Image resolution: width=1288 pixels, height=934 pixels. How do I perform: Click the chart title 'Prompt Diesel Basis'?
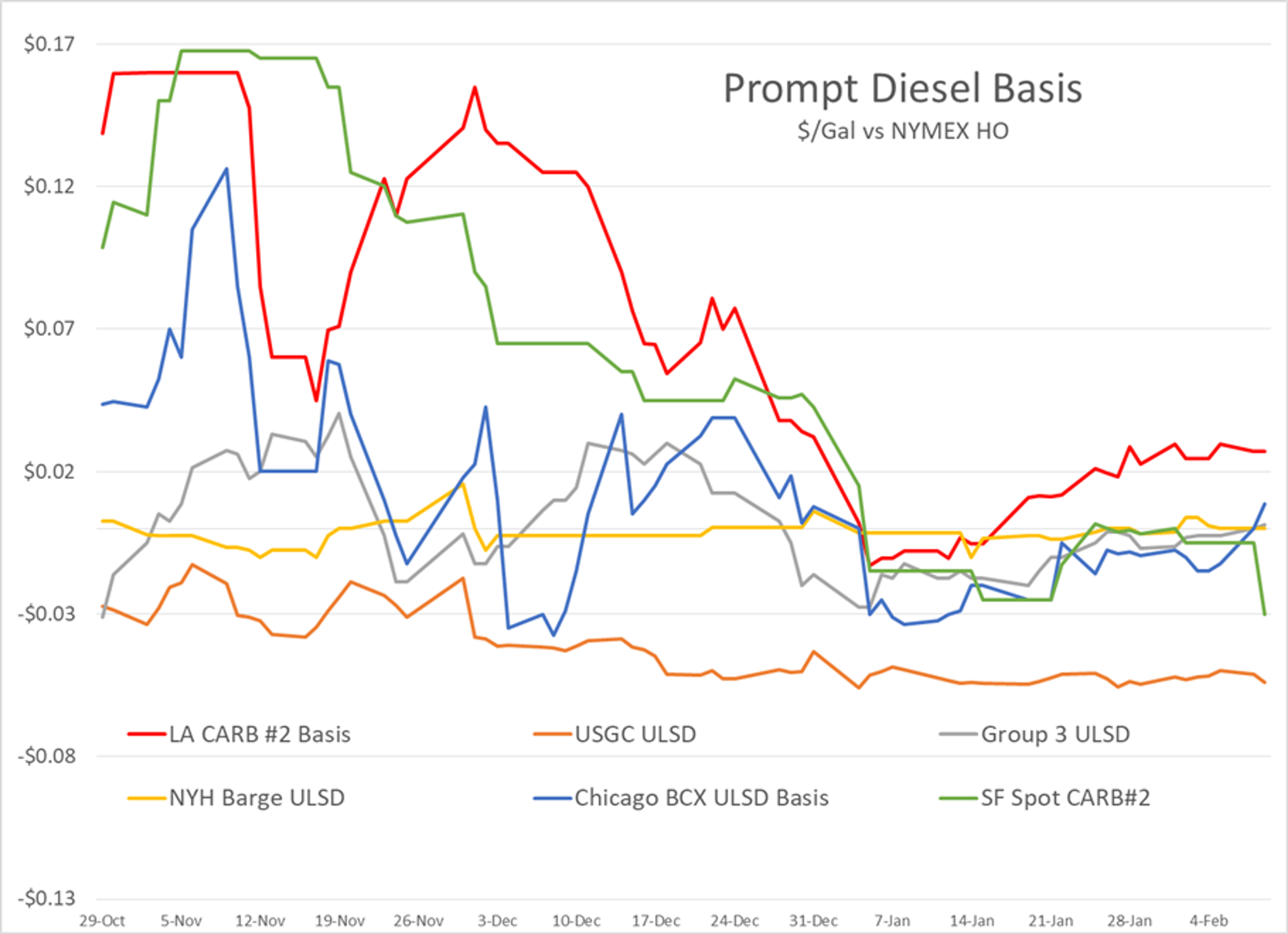click(903, 90)
